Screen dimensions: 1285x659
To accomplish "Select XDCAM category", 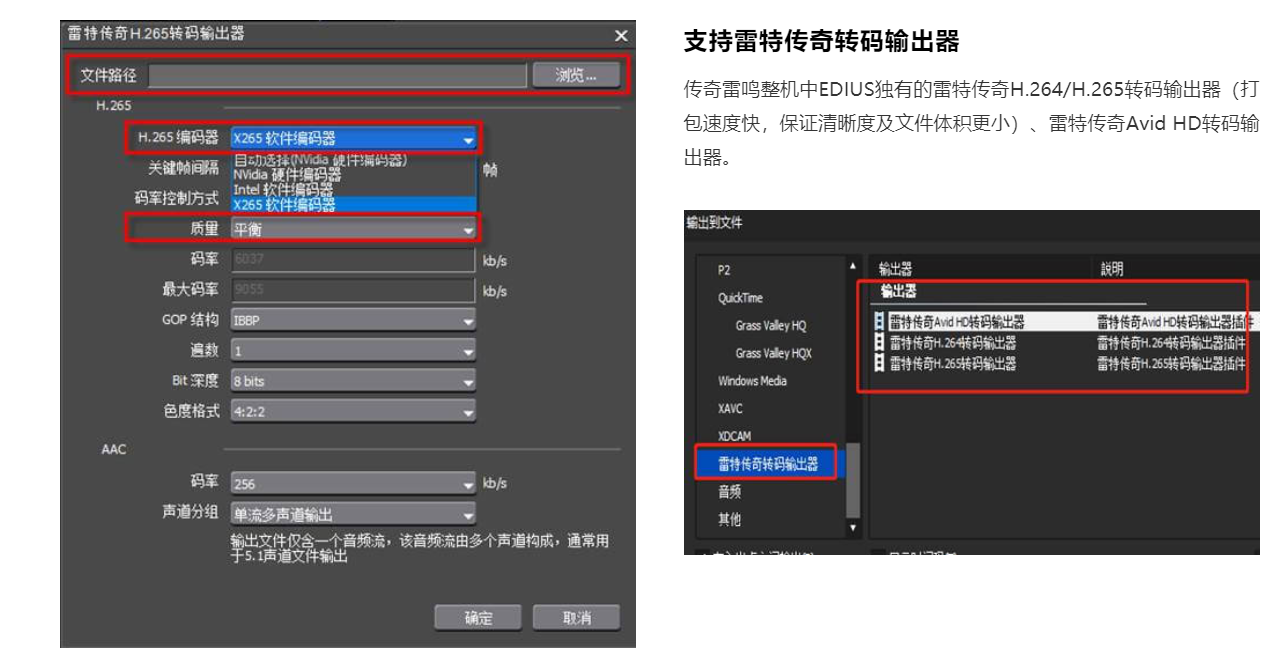I will click(x=736, y=437).
